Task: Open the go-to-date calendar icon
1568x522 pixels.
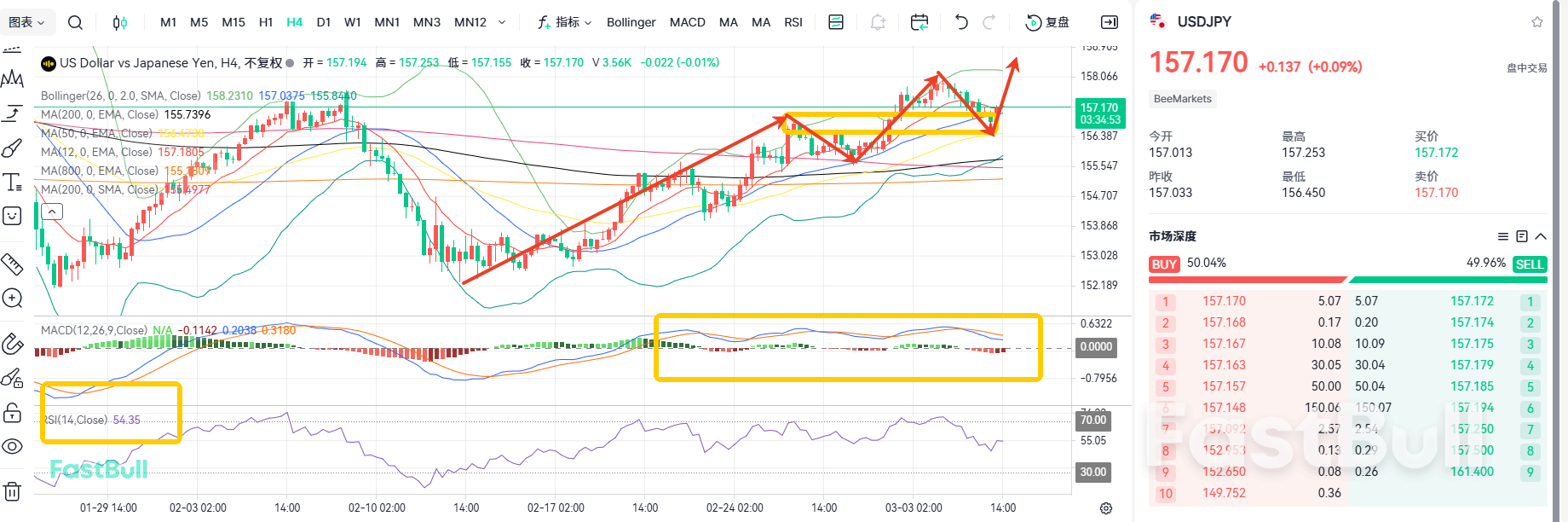Action: (x=919, y=22)
